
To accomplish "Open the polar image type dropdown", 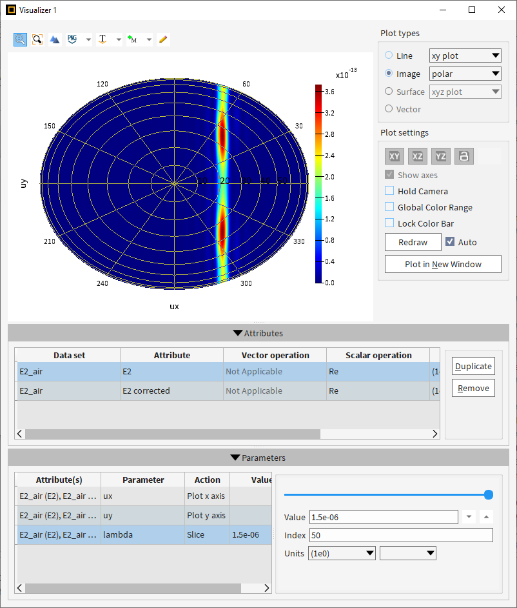I will pos(465,74).
